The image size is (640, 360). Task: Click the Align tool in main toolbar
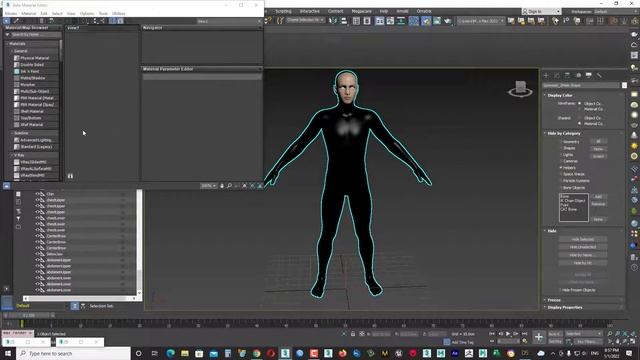click(x=344, y=20)
